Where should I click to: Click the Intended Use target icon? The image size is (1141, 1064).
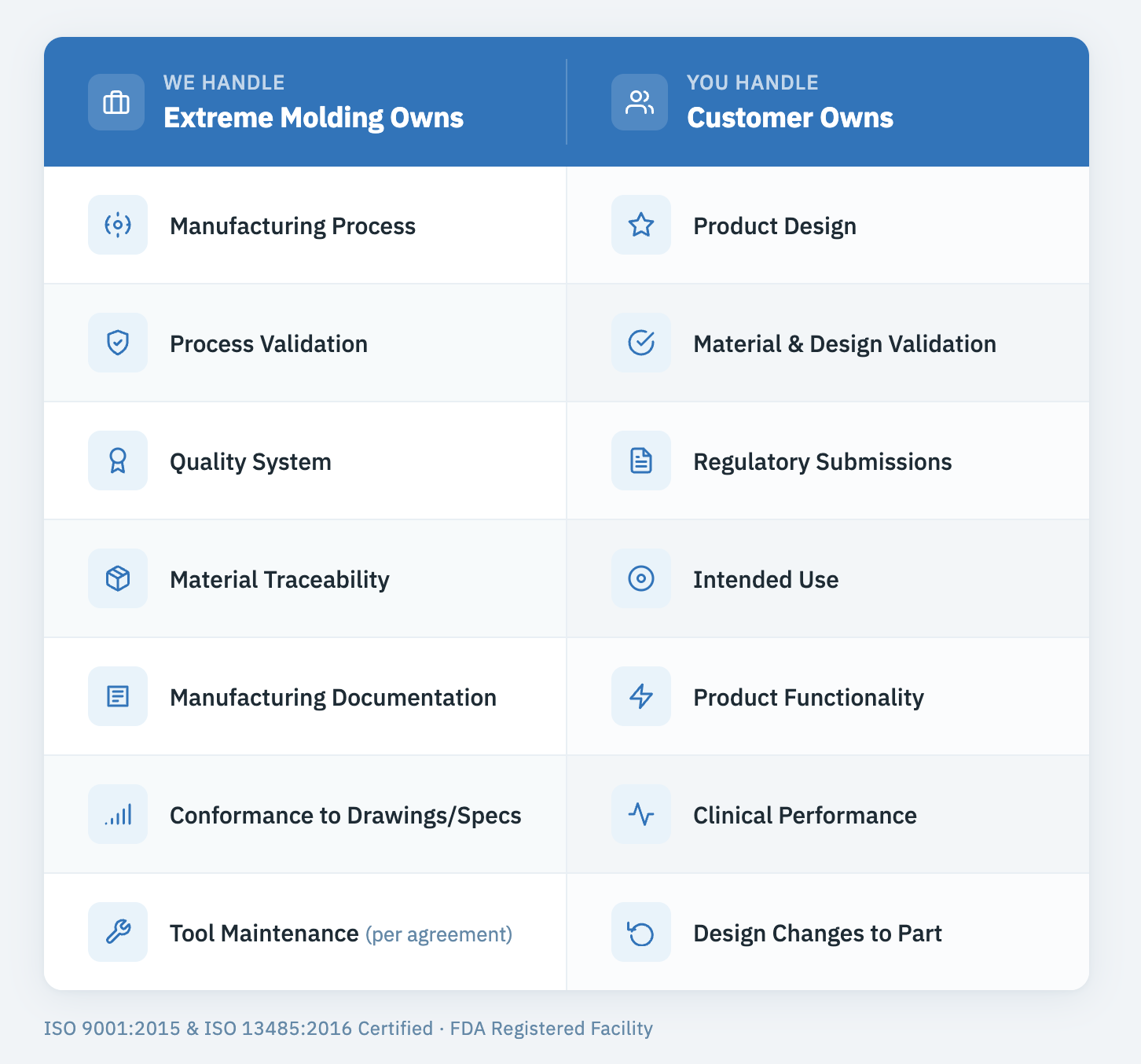(x=641, y=578)
